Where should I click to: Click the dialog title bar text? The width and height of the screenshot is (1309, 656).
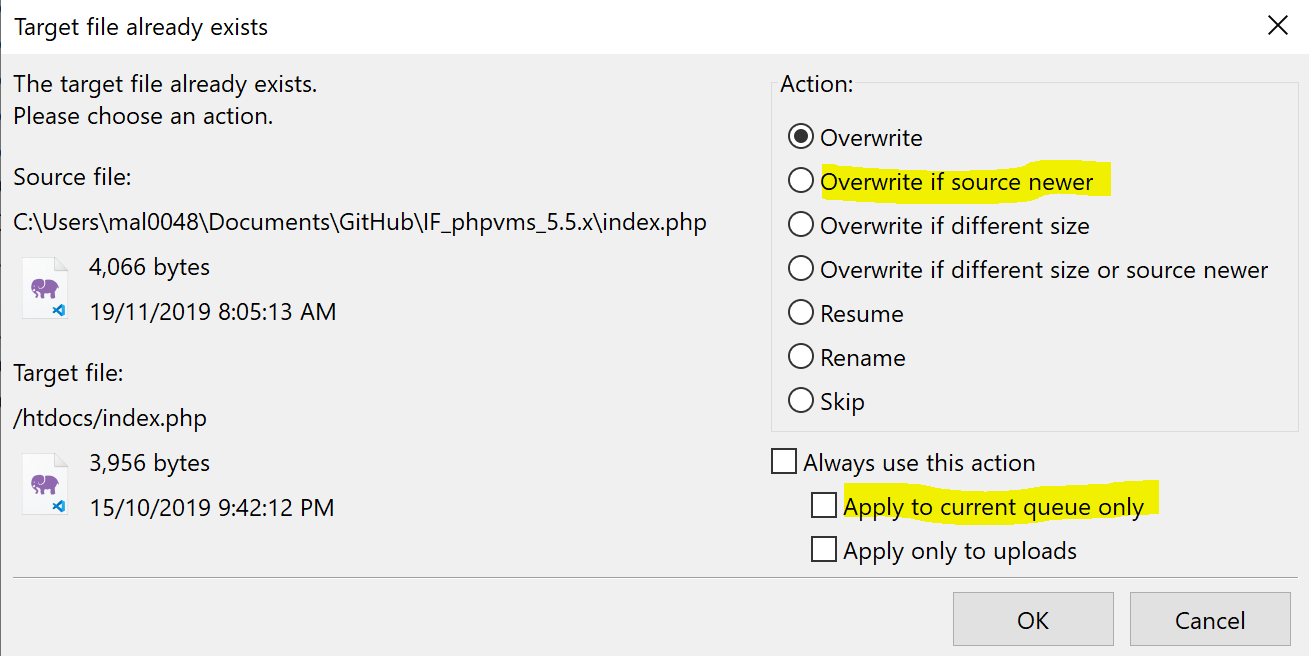(141, 27)
